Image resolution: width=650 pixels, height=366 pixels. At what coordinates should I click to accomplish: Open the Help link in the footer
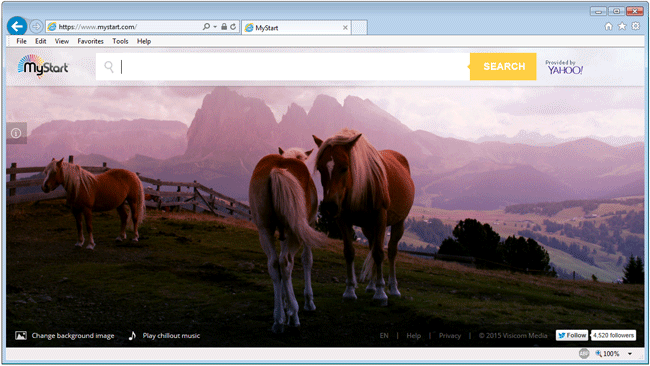tap(413, 336)
